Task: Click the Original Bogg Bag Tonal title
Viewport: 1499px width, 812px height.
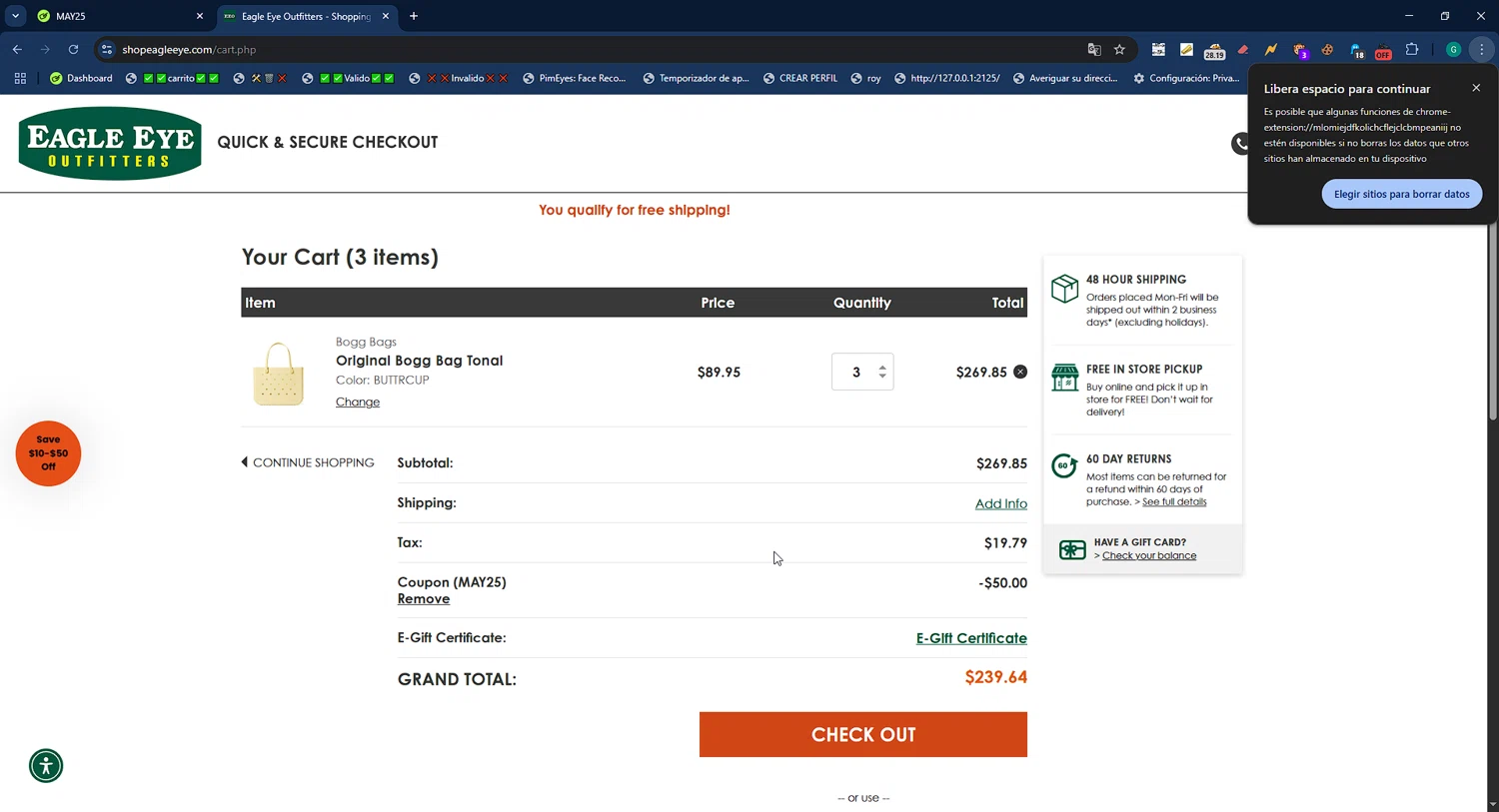Action: 419,361
